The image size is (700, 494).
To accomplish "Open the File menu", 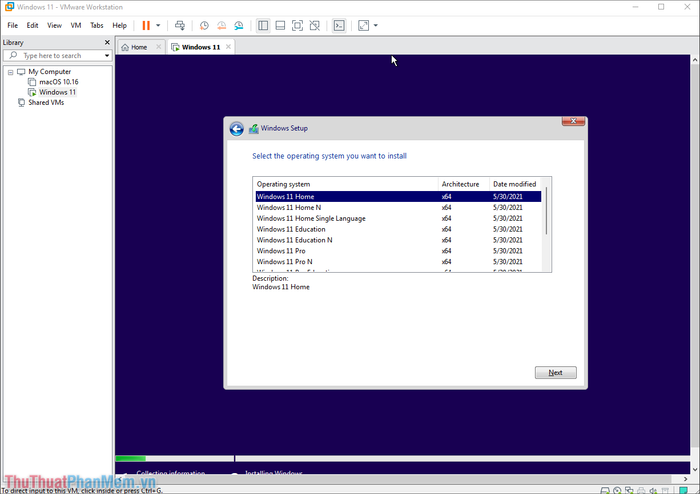I will tap(12, 25).
